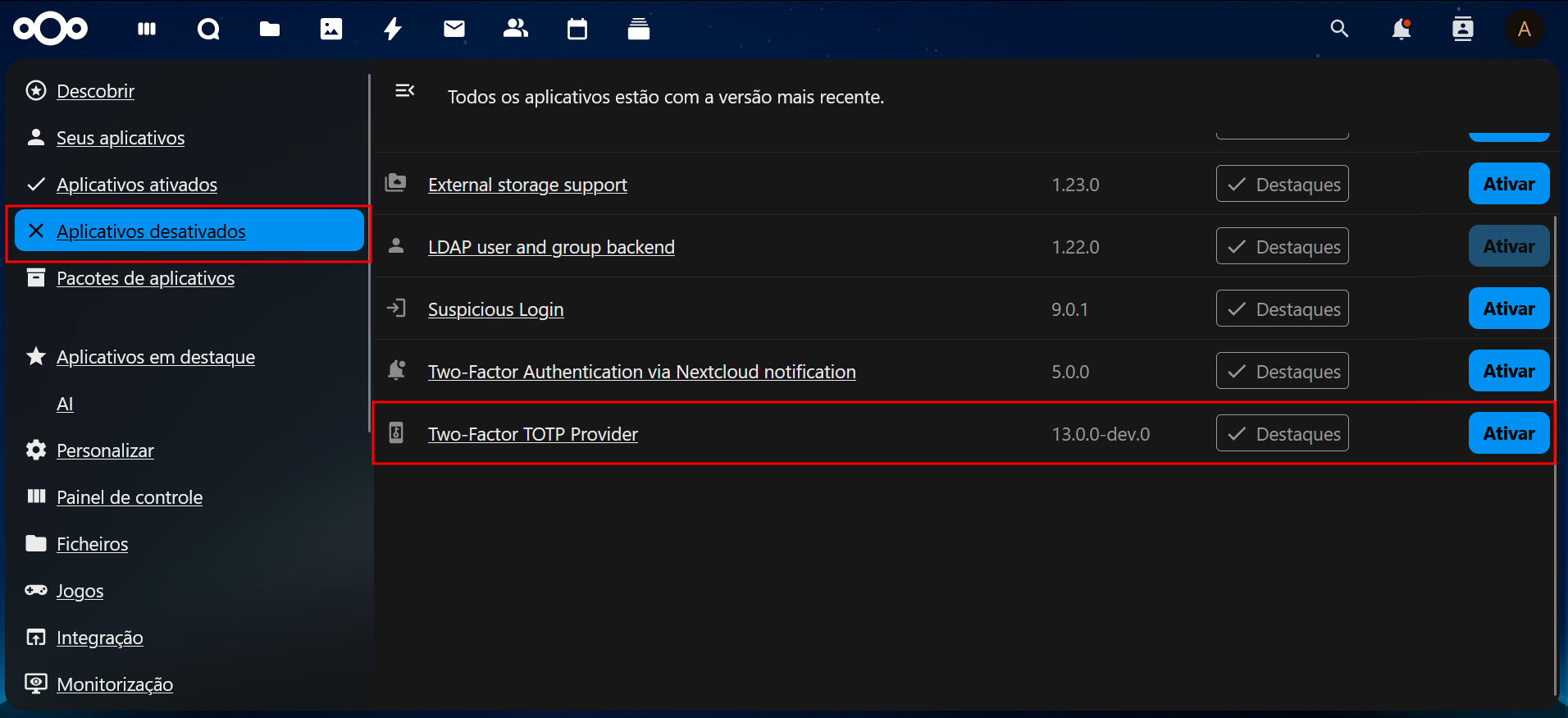Click the app list vertical scrollbar
1568x718 pixels.
click(1555, 455)
